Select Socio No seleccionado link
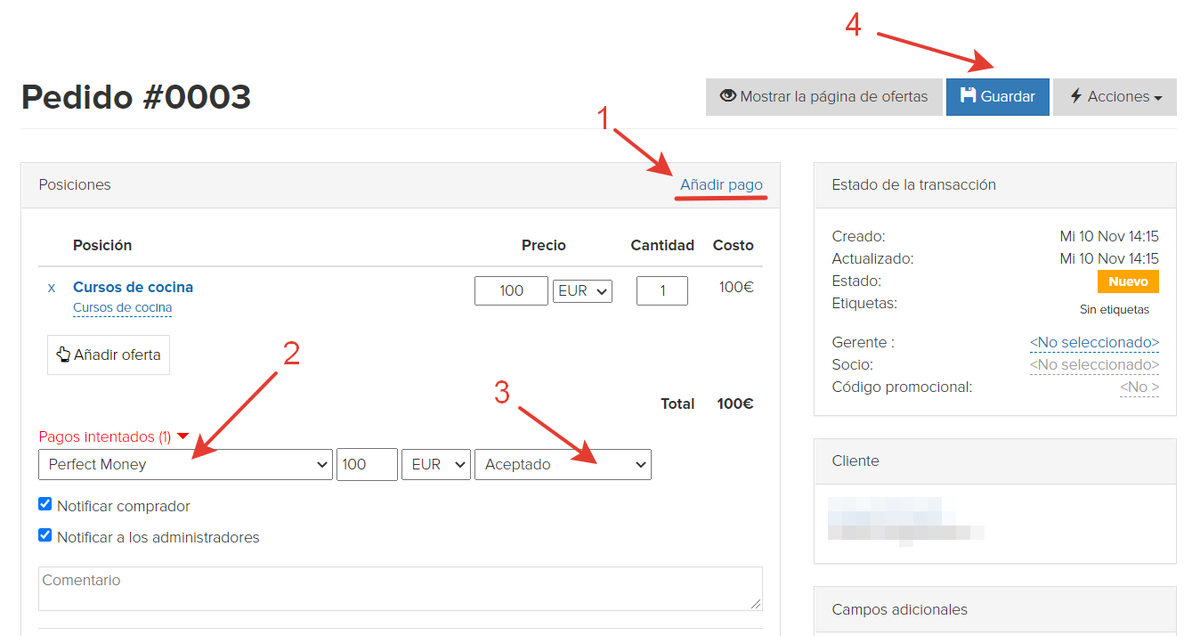This screenshot has width=1200, height=636. tap(1094, 365)
